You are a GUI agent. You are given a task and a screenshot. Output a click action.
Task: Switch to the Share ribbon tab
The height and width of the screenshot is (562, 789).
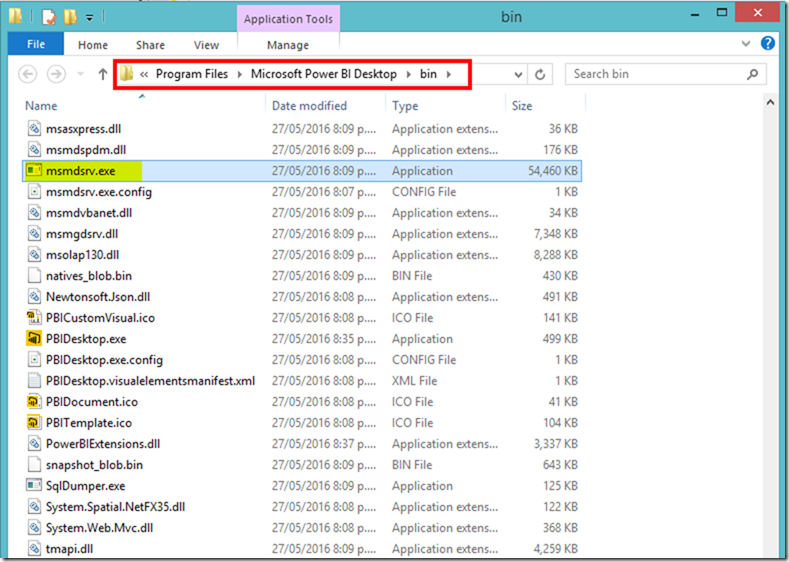[150, 45]
